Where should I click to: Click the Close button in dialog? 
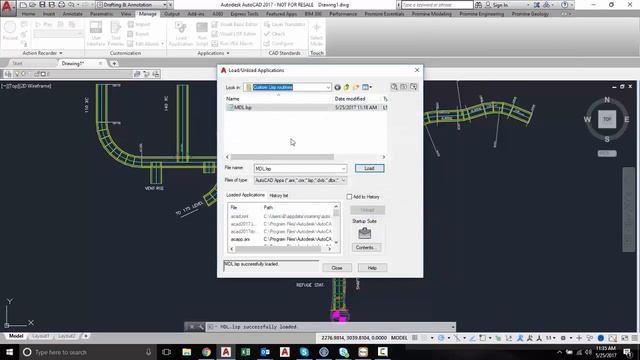pyautogui.click(x=337, y=268)
